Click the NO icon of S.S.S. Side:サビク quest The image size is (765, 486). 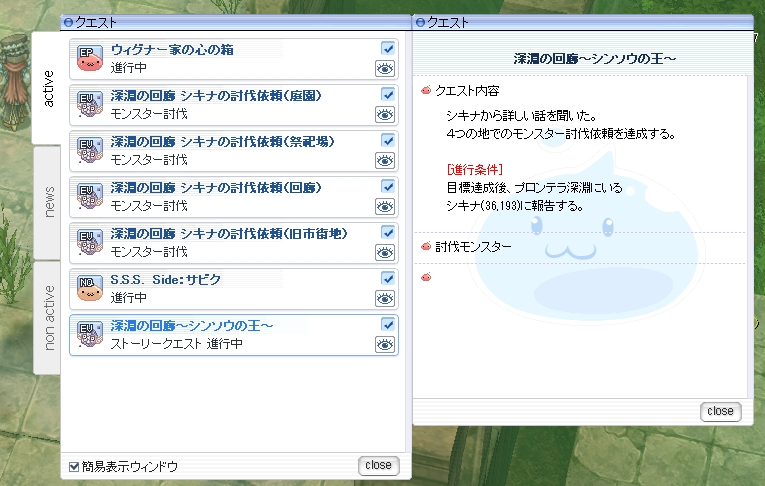[x=90, y=288]
